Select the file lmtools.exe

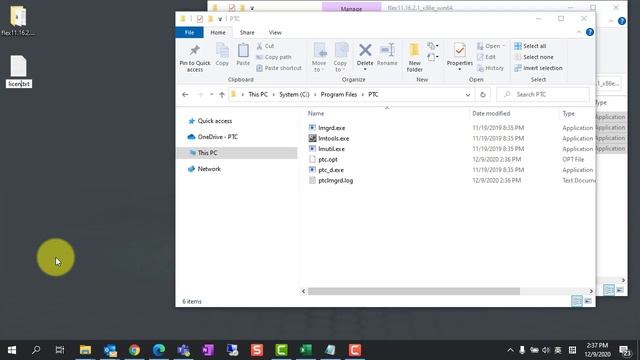[x=333, y=138]
